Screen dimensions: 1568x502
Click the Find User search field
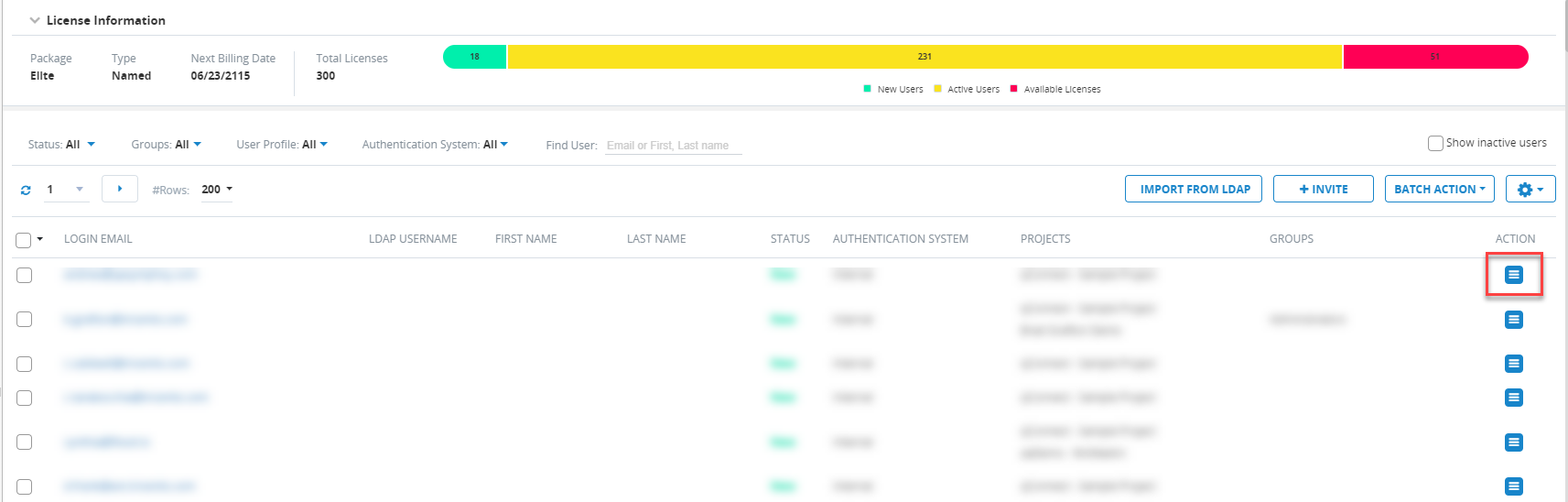[673, 146]
